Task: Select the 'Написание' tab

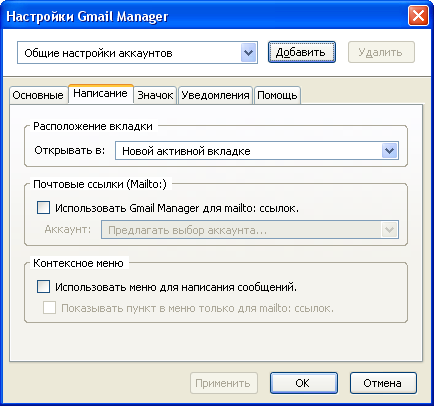Action: (x=100, y=94)
